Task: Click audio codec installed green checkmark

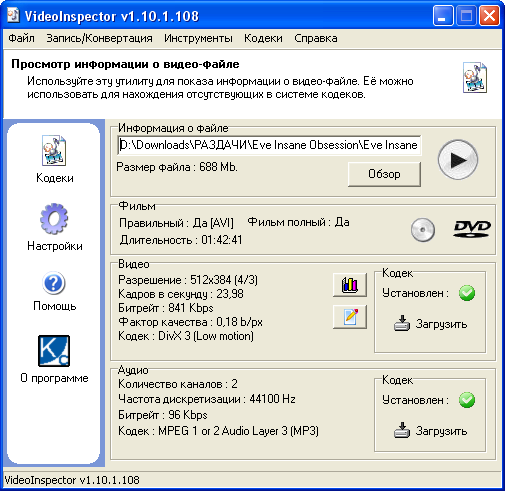Action: (467, 400)
